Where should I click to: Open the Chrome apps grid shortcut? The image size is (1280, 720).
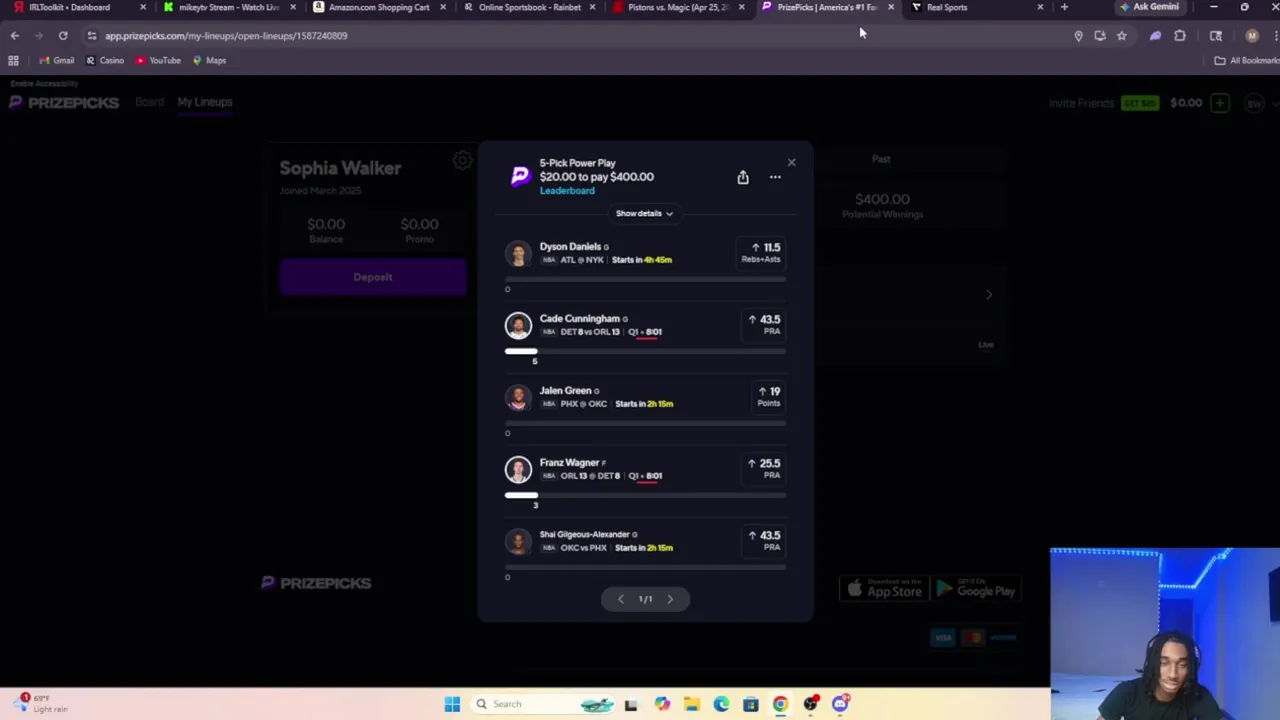coord(13,61)
